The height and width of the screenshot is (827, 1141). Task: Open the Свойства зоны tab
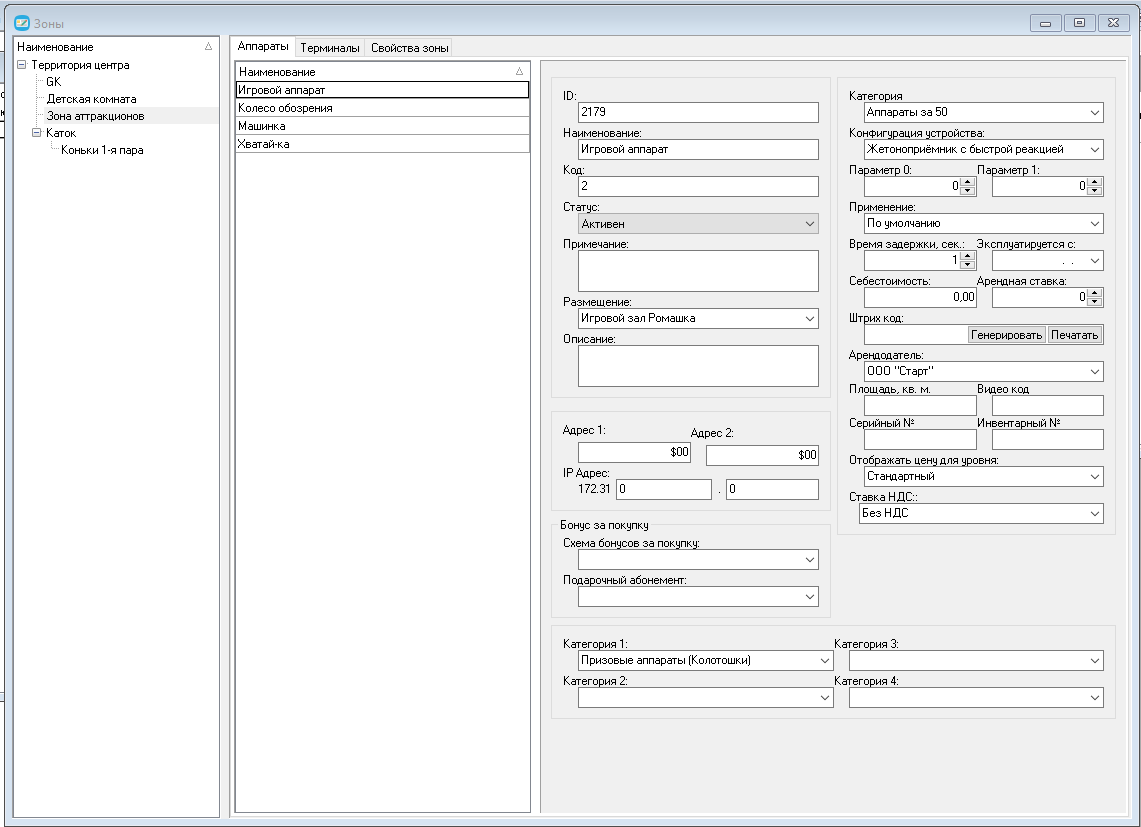click(410, 48)
